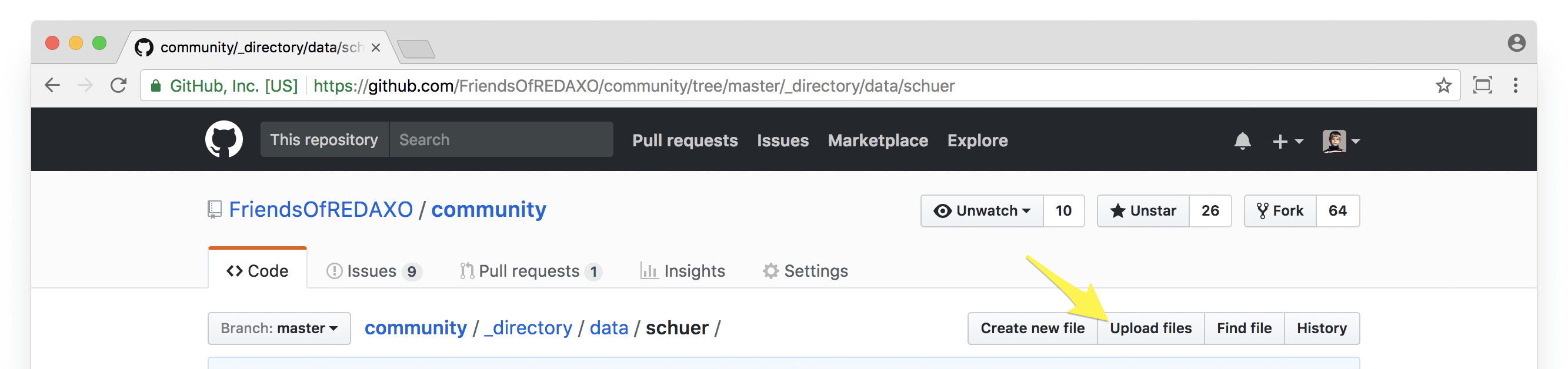Click the Upload files button

(x=1150, y=328)
